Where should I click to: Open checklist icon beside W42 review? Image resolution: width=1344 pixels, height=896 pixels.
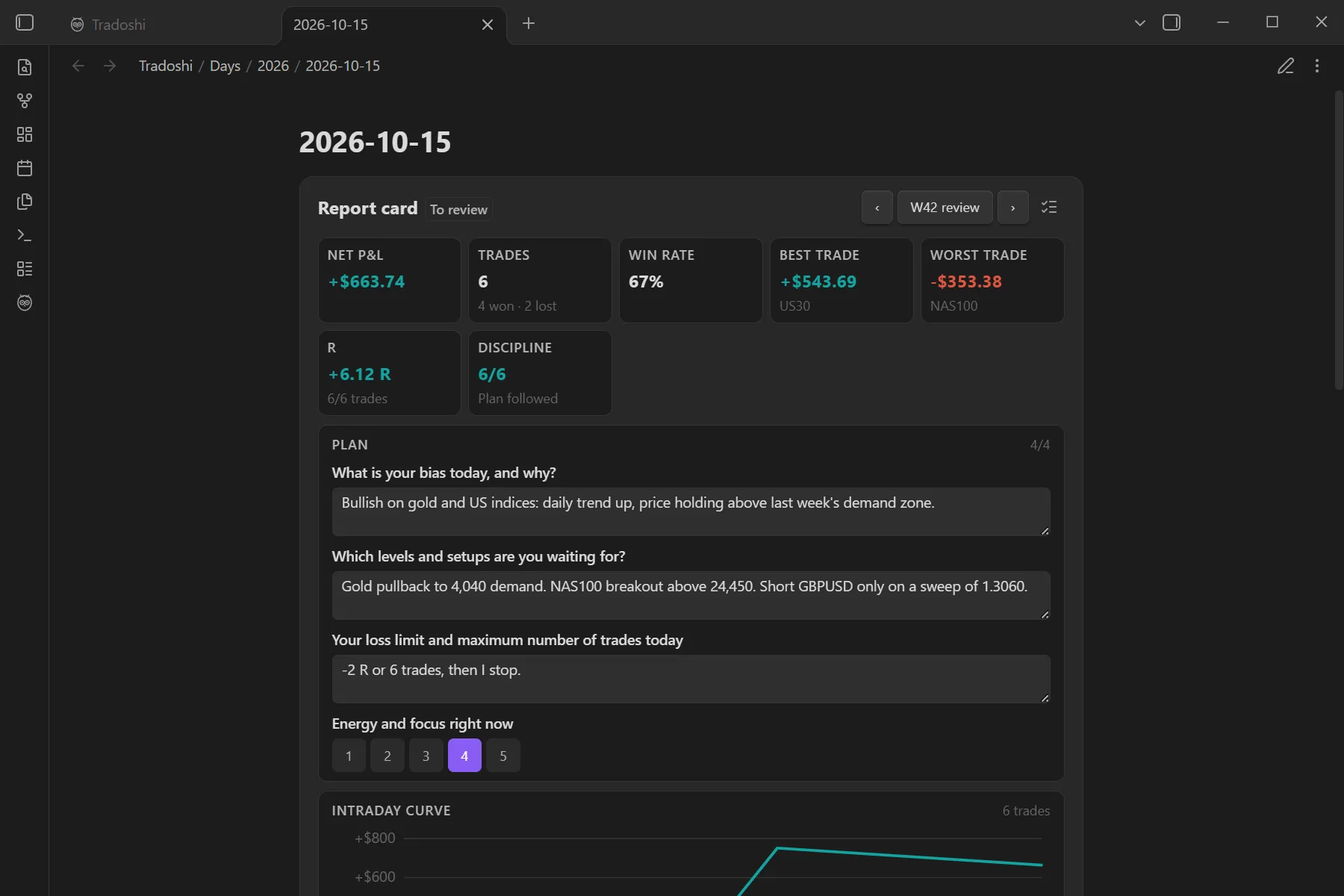point(1049,208)
